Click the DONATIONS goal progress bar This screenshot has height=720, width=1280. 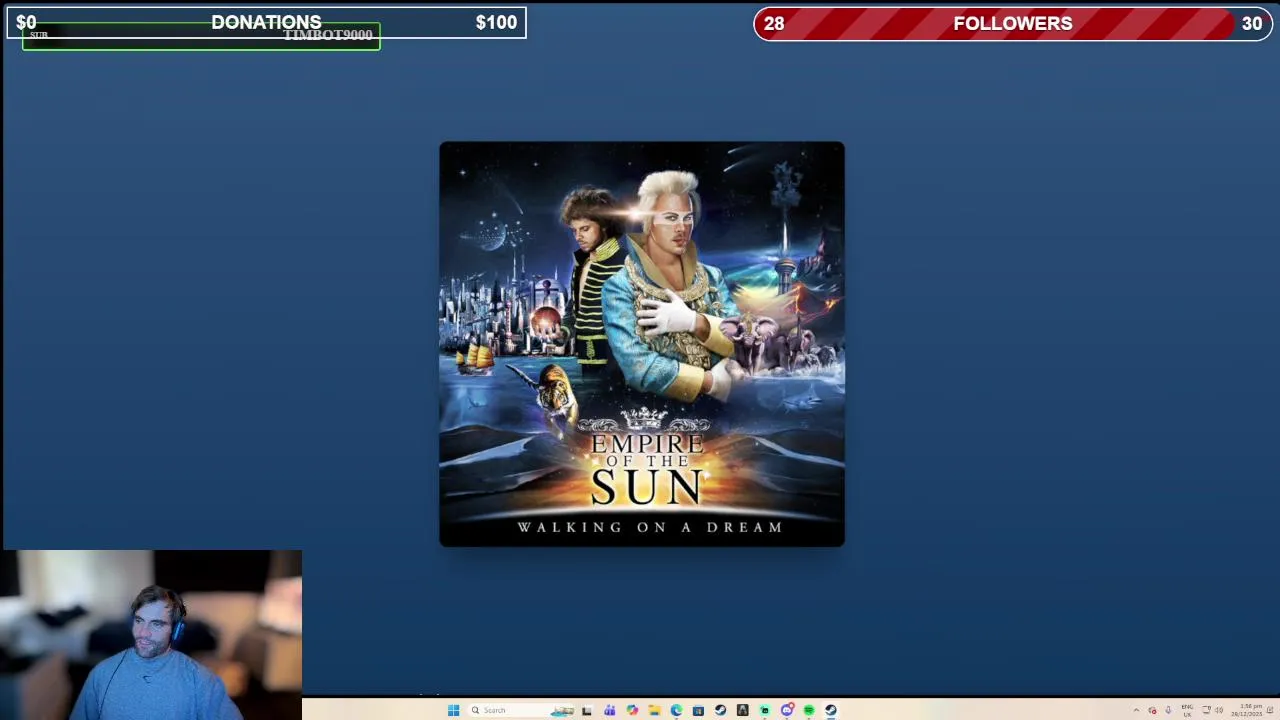[x=266, y=22]
